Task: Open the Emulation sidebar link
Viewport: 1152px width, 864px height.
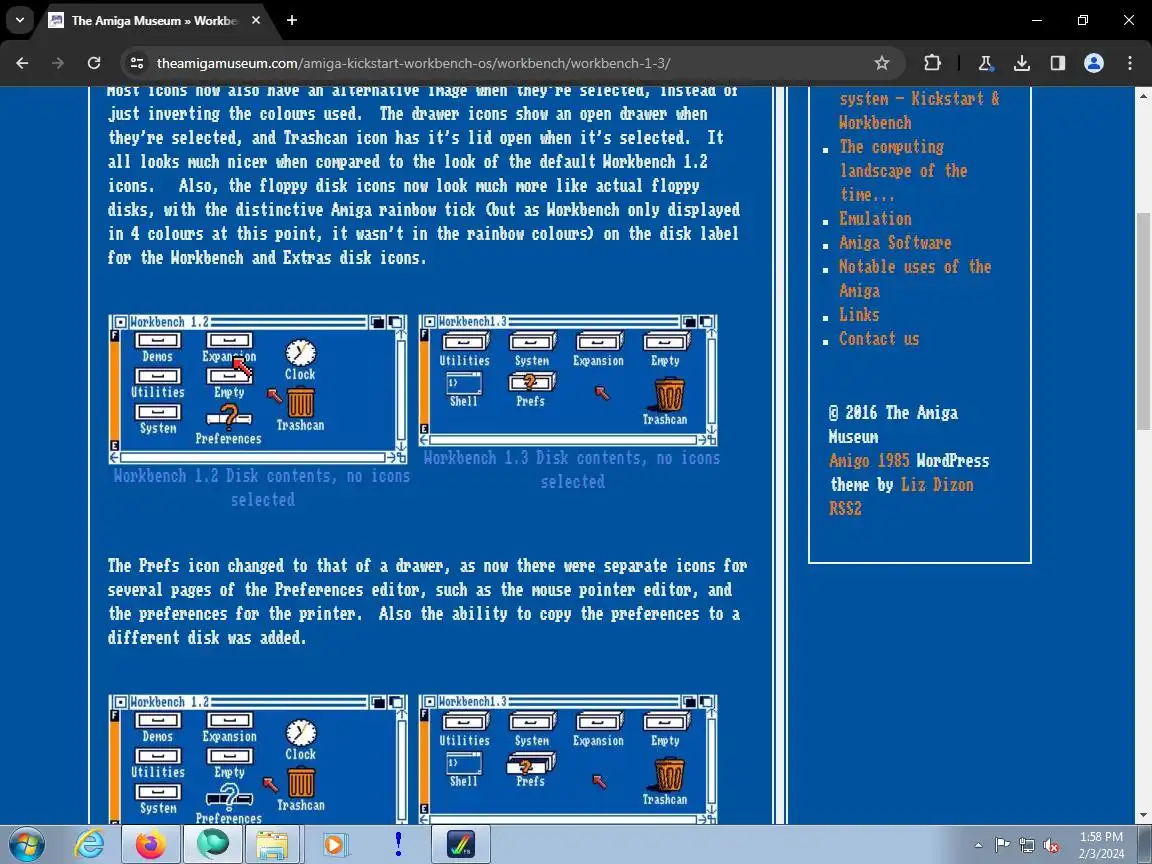Action: pyautogui.click(x=875, y=219)
